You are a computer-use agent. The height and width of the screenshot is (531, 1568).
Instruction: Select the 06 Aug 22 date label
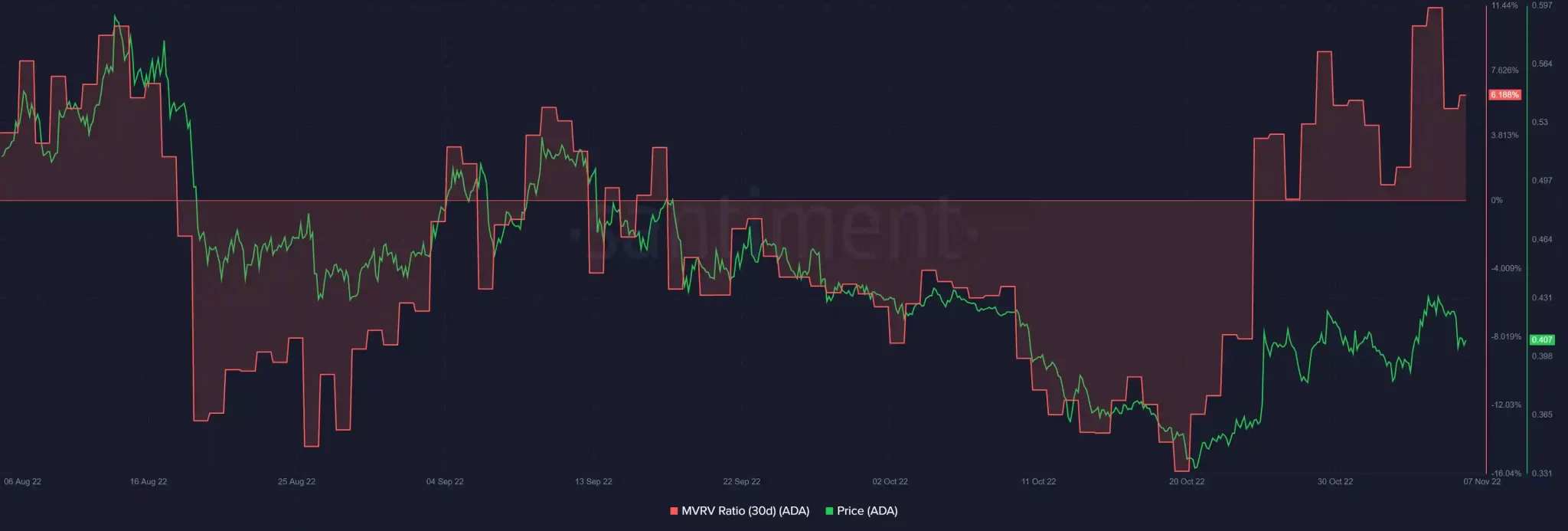pos(23,482)
